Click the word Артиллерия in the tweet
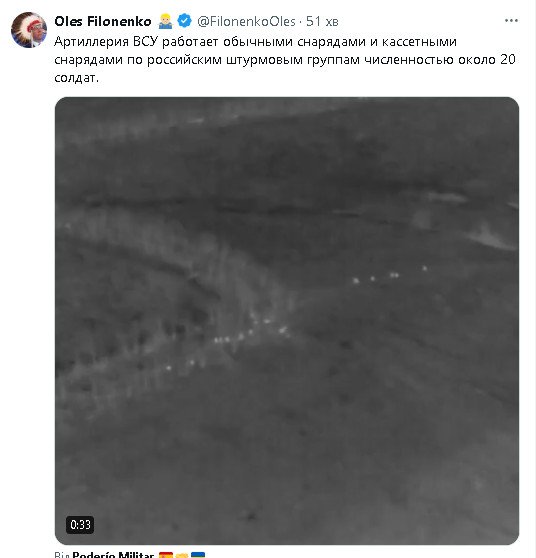 tap(91, 42)
